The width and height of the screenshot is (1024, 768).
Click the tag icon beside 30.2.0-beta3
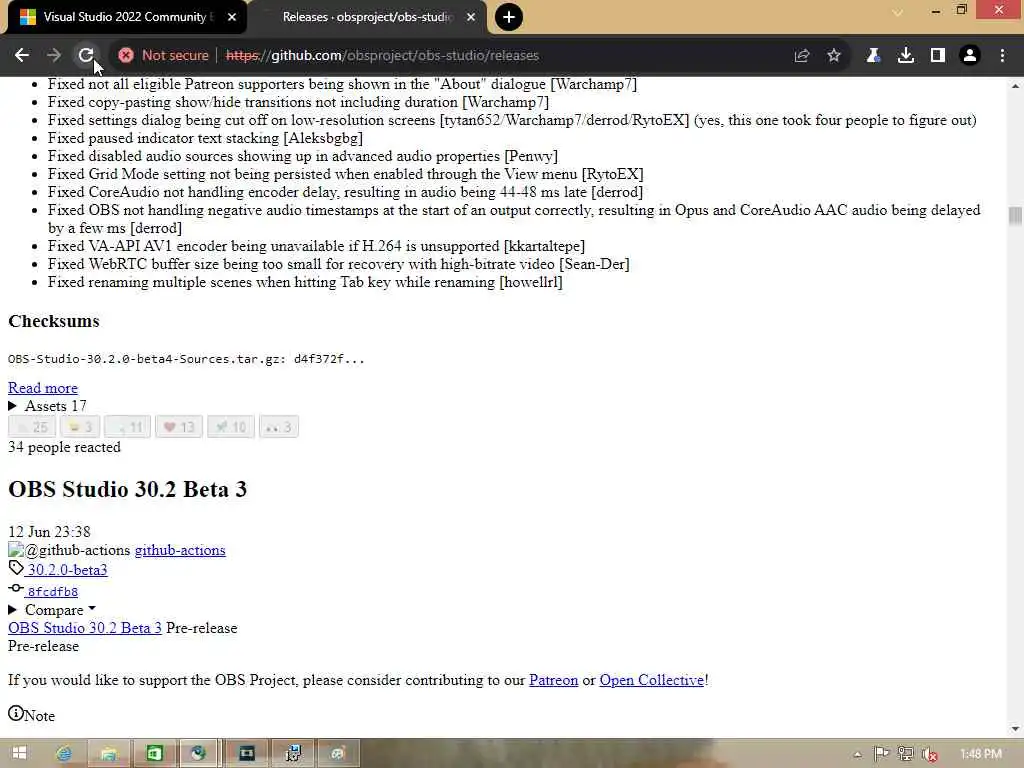[x=16, y=568]
